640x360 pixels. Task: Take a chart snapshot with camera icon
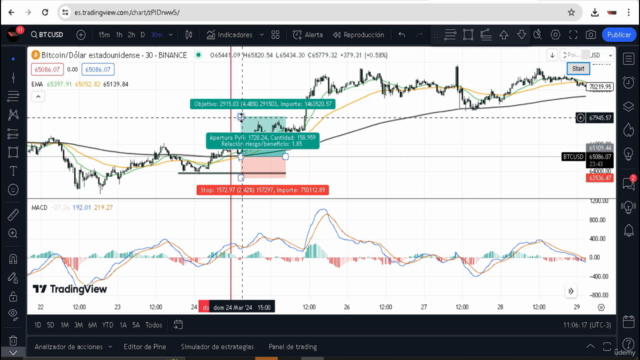591,35
